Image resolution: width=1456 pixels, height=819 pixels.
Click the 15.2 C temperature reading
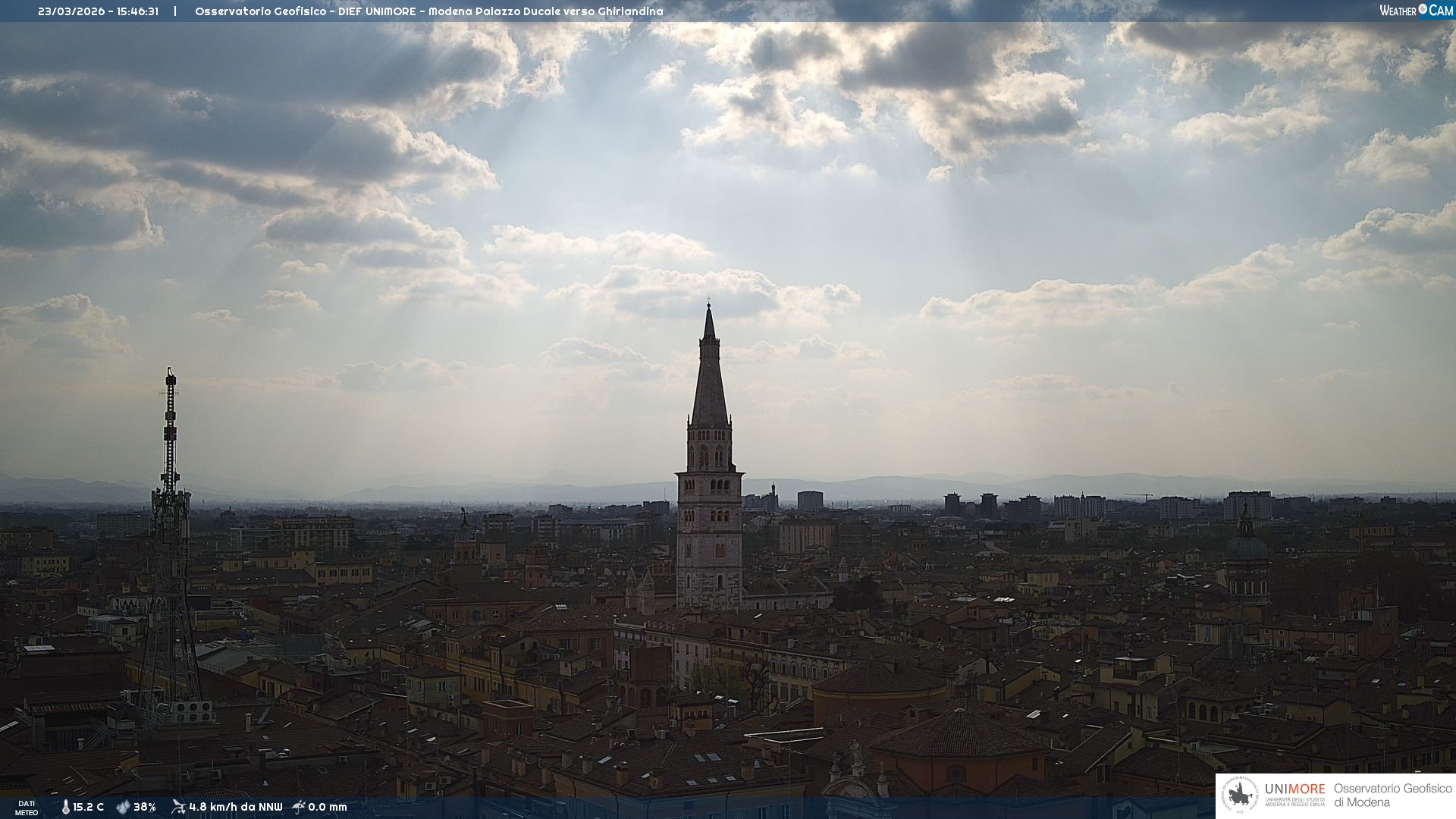88,807
